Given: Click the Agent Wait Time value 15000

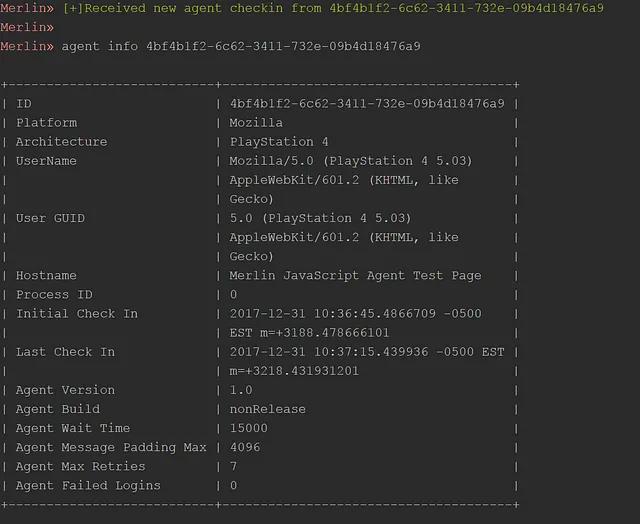Looking at the screenshot, I should pyautogui.click(x=248, y=428).
